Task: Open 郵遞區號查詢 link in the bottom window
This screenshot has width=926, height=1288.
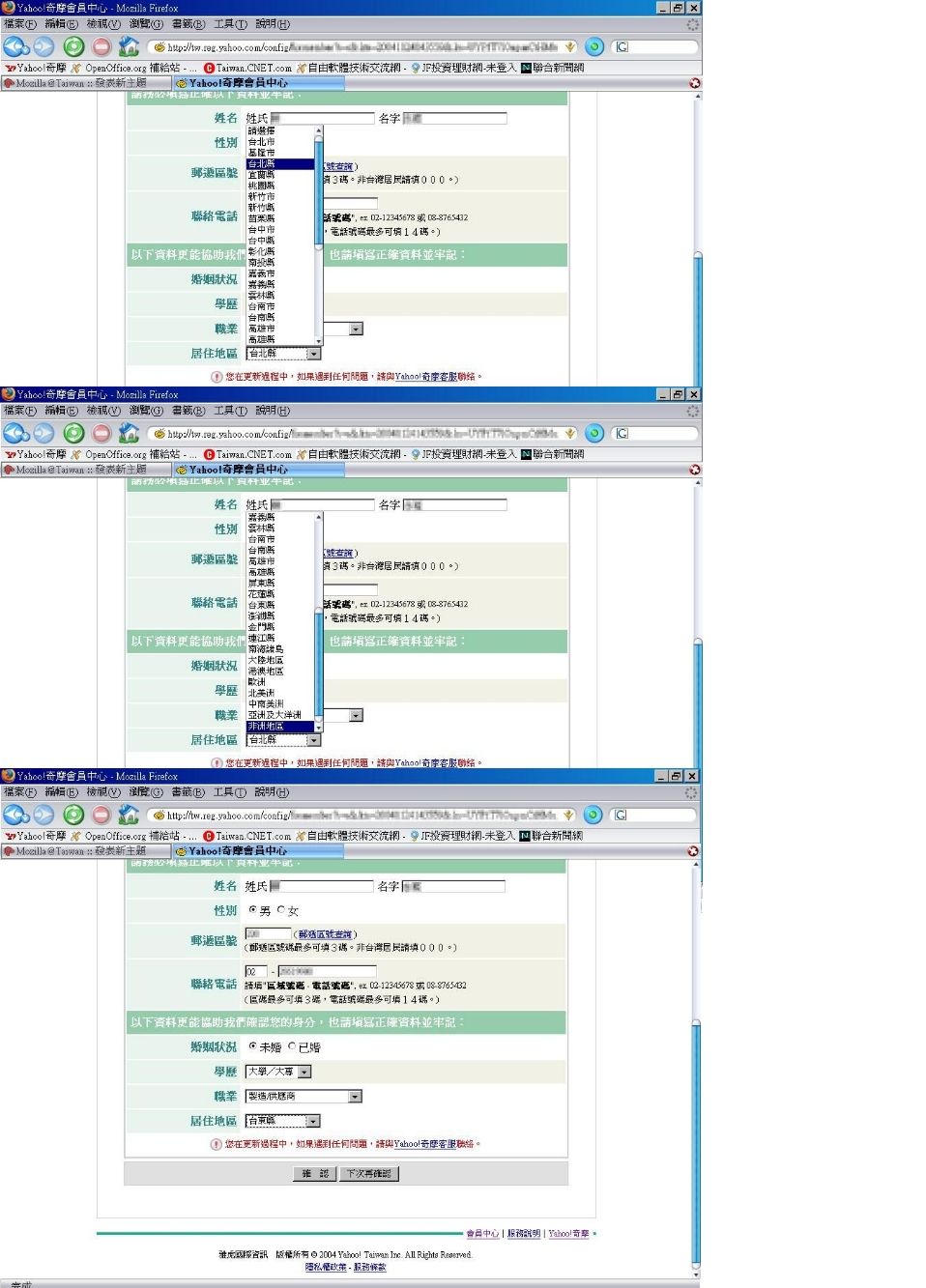Action: [325, 935]
